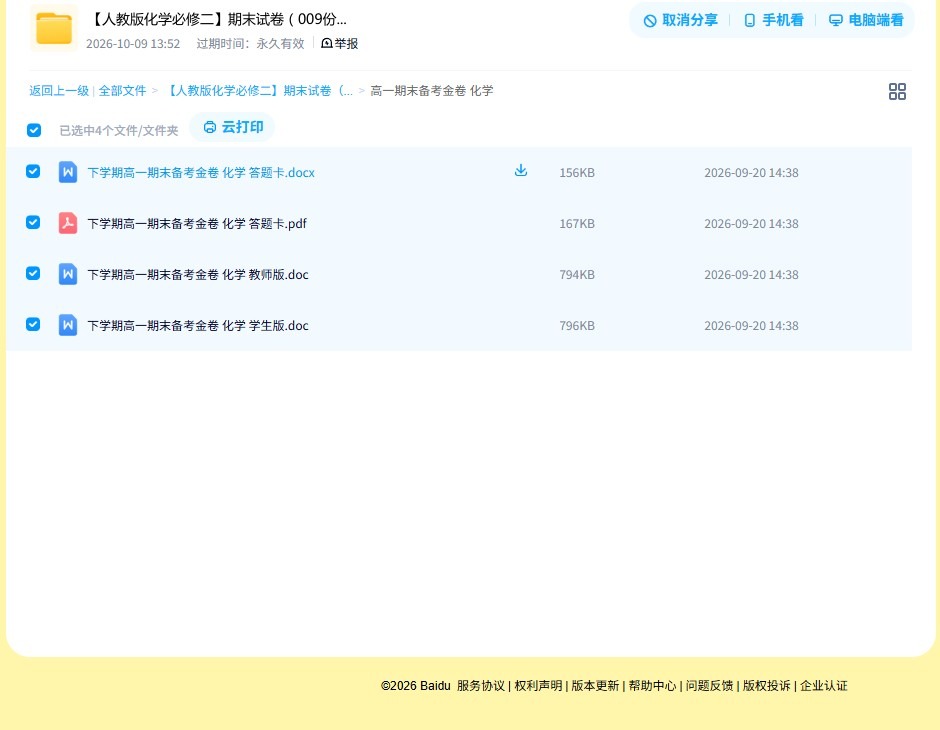Screen dimensions: 940x730
Task: Uncheck the 学生版.doc file checkbox
Action: (x=33, y=324)
